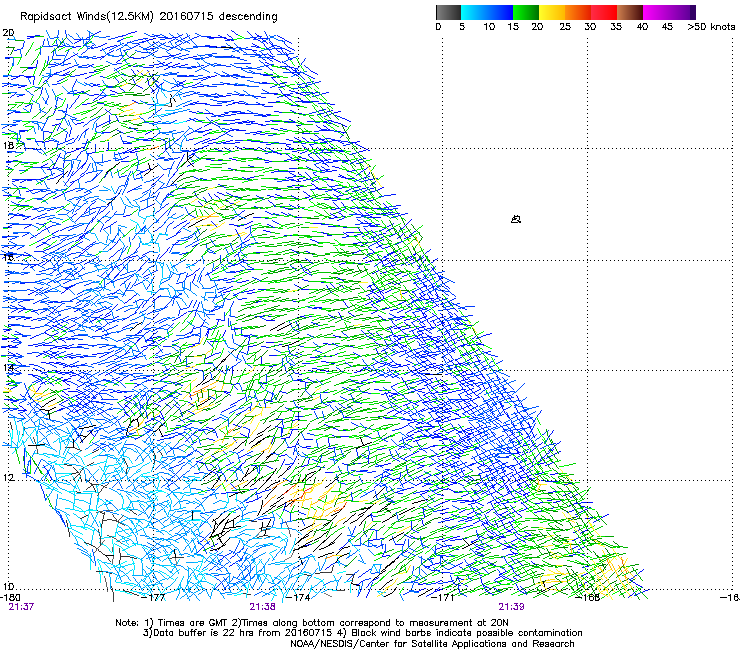Click the latitude label '14' on the left axis
Viewport: 740px width, 650px height.
point(8,367)
